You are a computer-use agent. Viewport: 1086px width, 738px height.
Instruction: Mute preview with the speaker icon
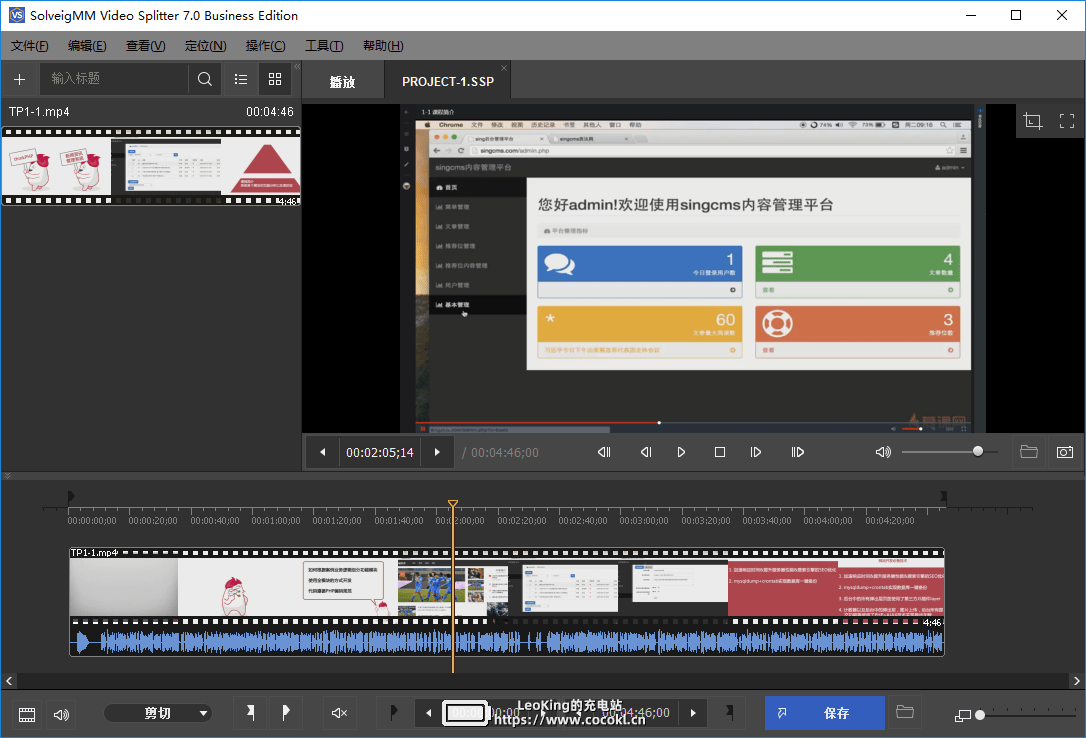(x=883, y=452)
